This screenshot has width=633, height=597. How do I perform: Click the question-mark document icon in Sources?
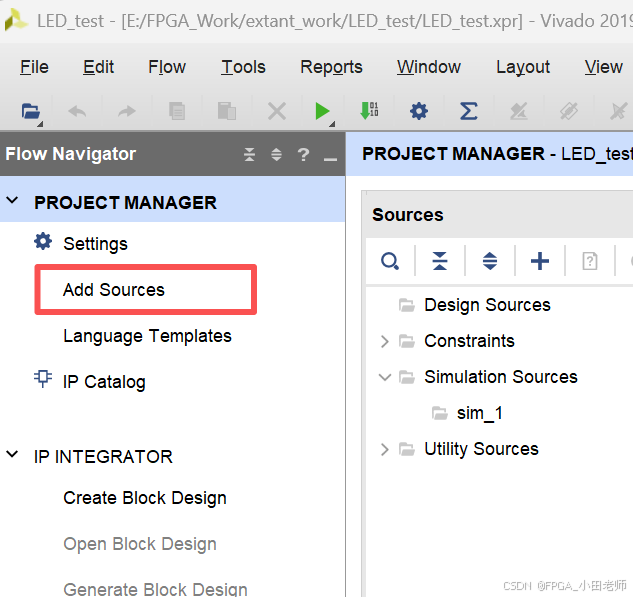pyautogui.click(x=590, y=261)
